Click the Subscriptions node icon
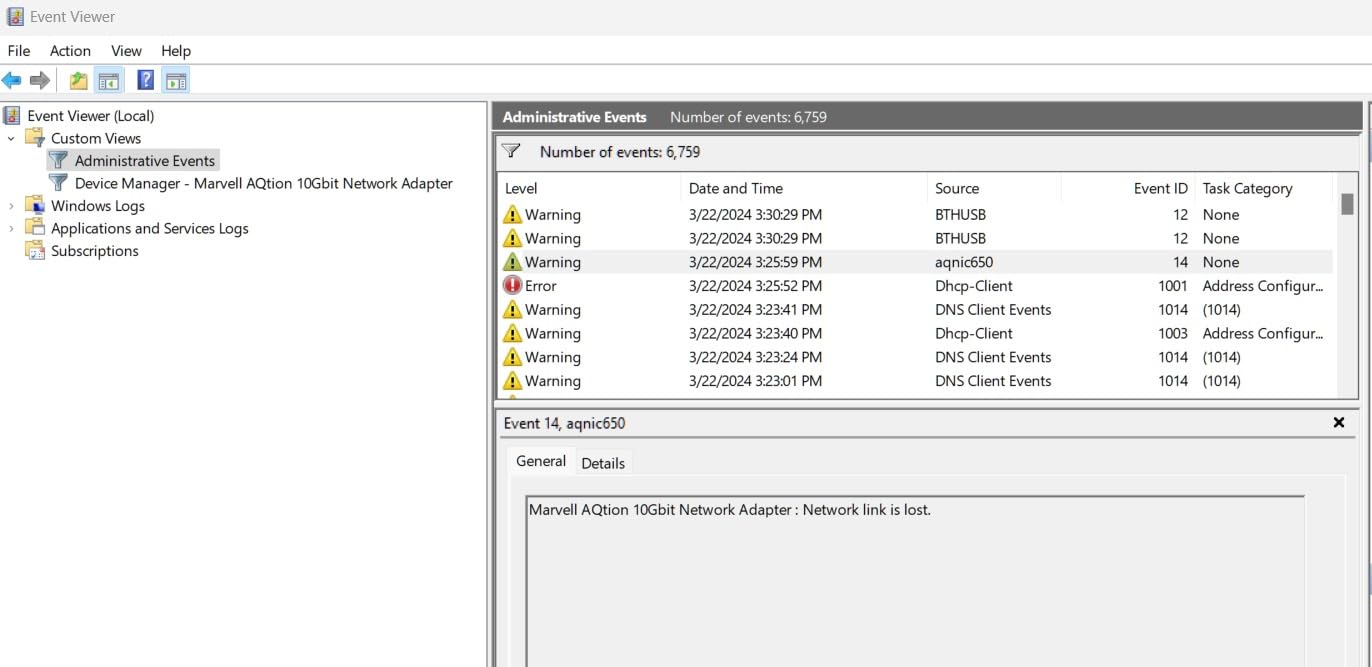The height and width of the screenshot is (667, 1372). tap(35, 251)
